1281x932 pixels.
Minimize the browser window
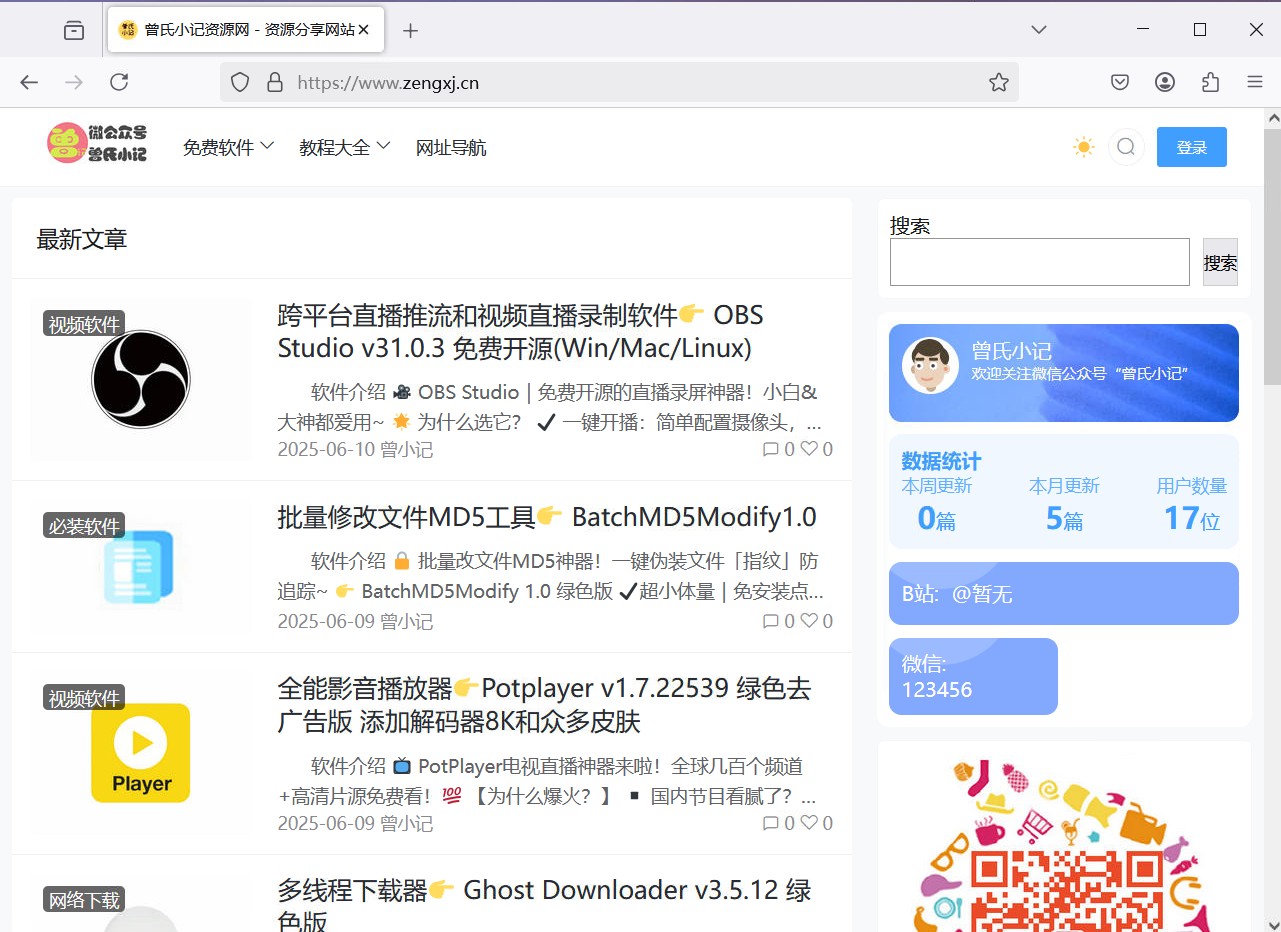coord(1143,30)
